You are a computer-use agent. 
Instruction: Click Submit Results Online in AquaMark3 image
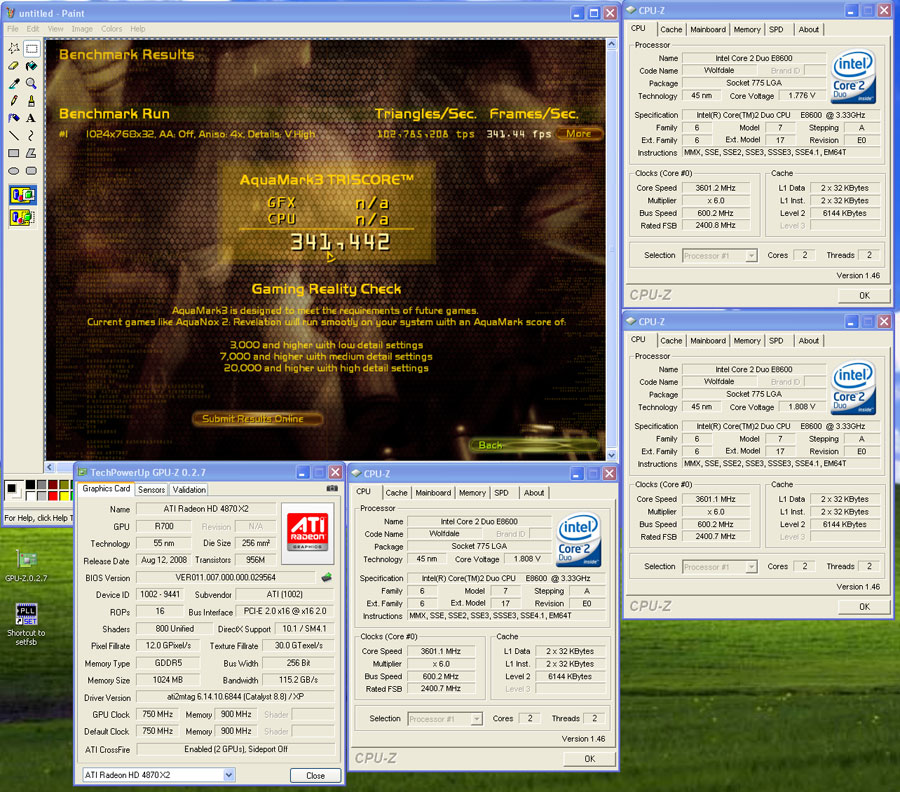coord(257,419)
